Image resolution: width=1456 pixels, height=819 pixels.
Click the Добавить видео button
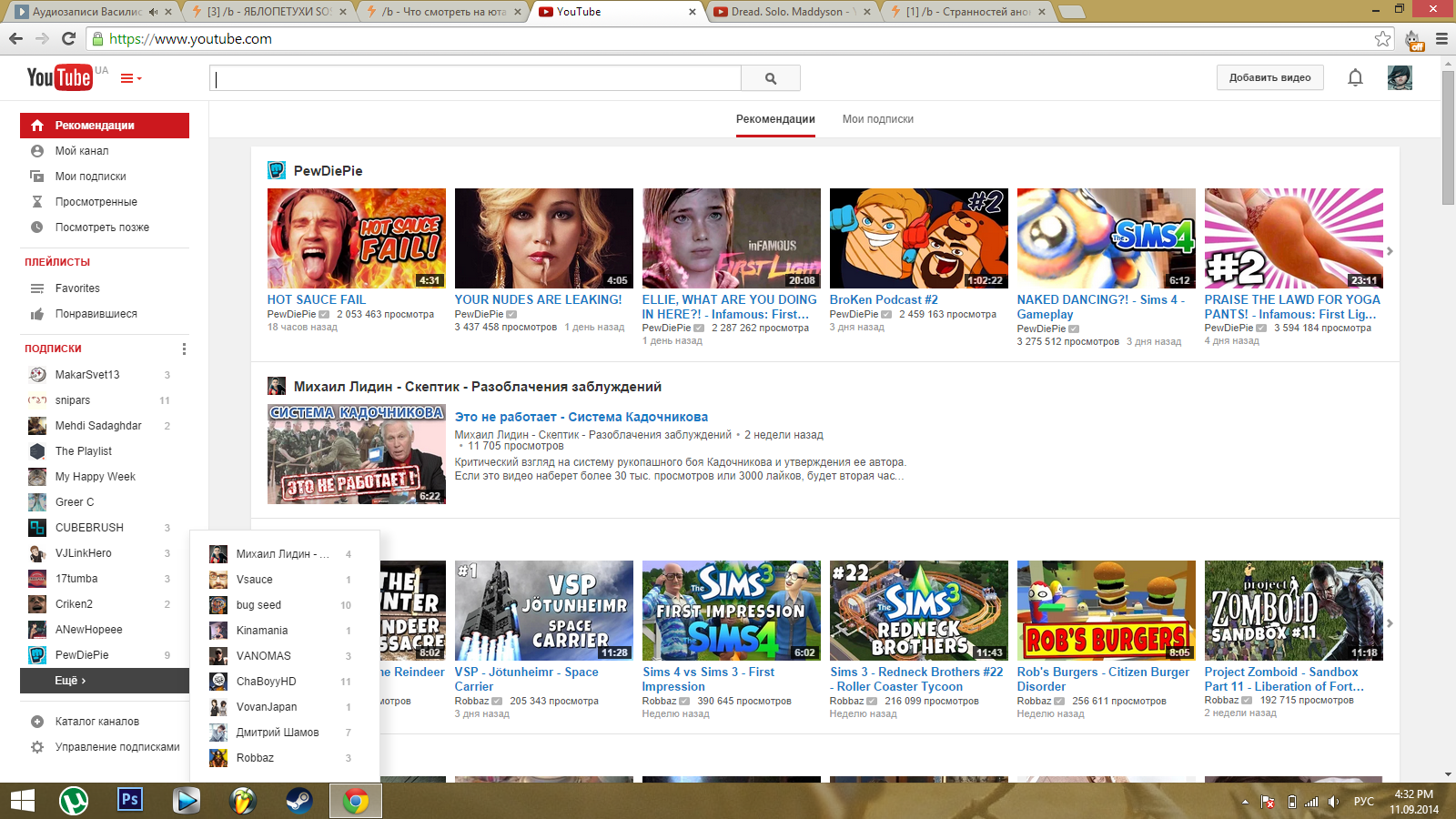click(1269, 78)
